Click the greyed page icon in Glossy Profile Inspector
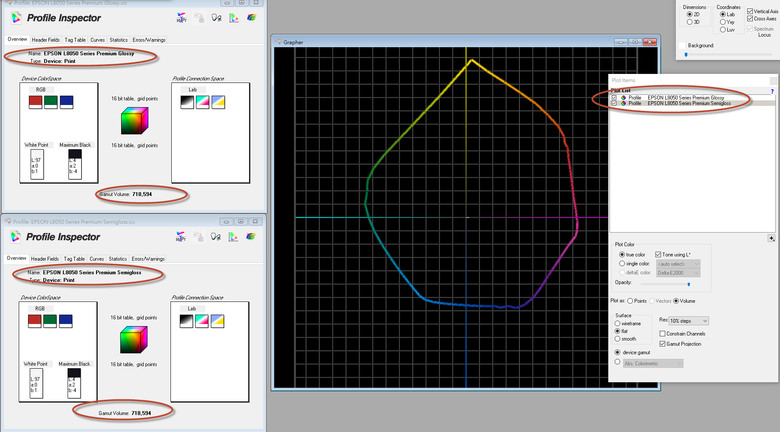780x432 pixels. click(199, 18)
